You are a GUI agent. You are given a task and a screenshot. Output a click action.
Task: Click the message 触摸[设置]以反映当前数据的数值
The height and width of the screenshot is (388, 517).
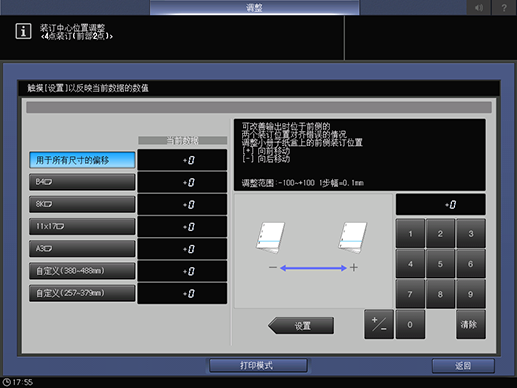(x=88, y=88)
